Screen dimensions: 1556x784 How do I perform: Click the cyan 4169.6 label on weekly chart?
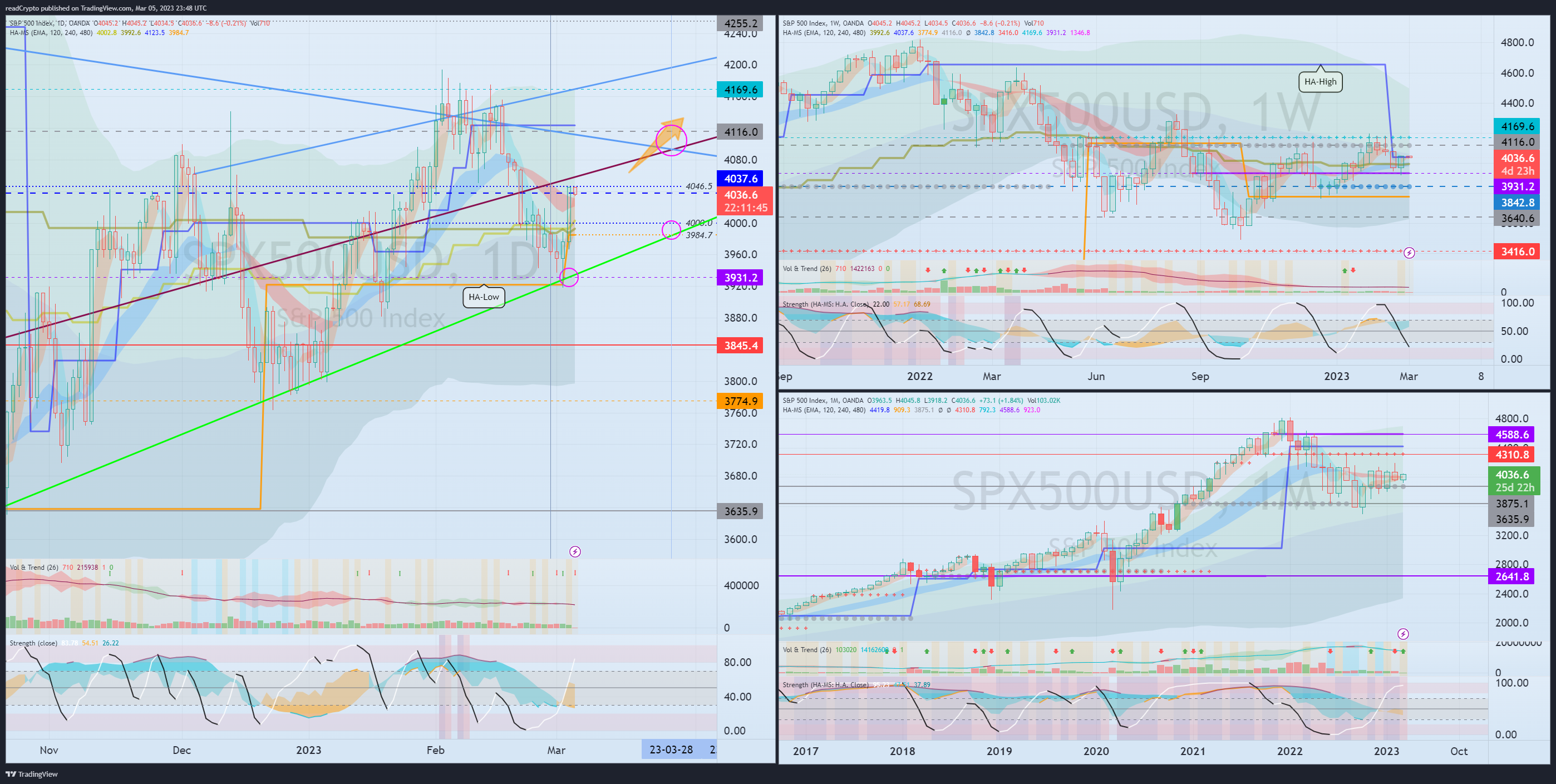point(1516,126)
